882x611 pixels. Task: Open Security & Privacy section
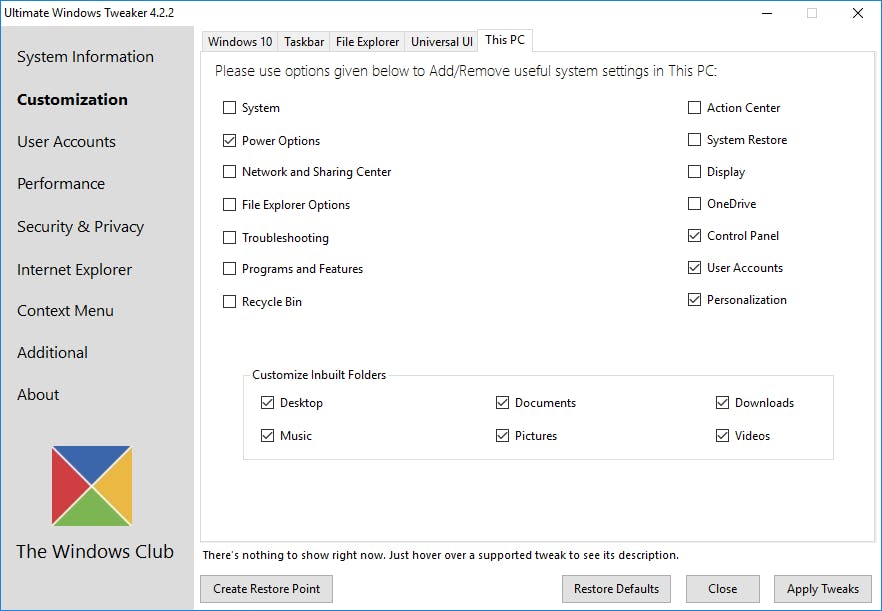point(80,227)
